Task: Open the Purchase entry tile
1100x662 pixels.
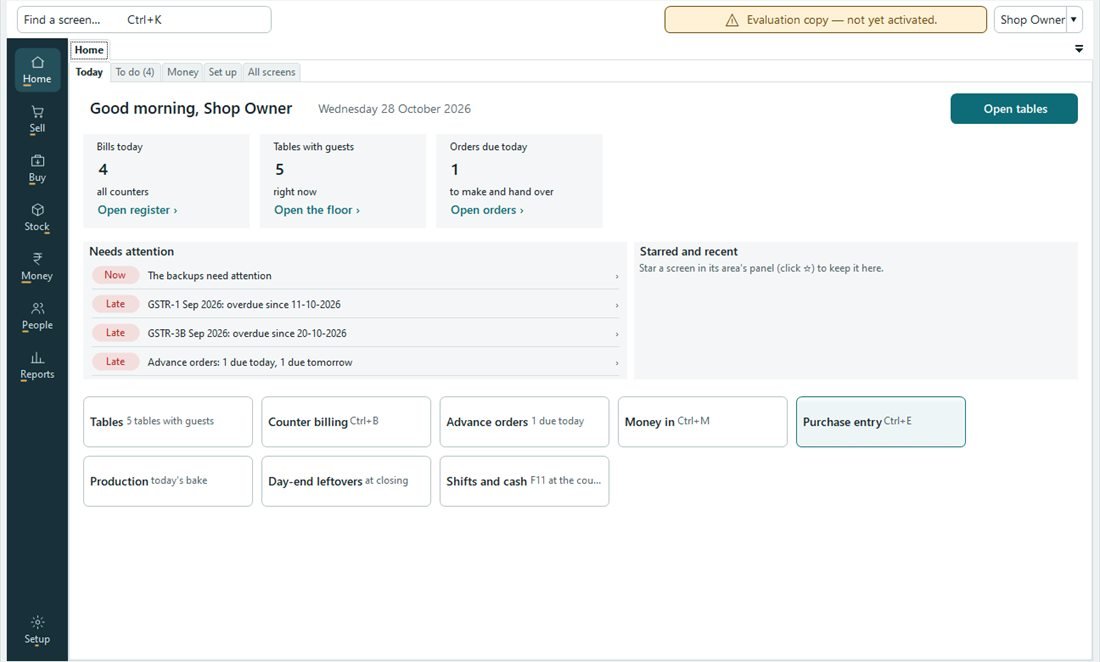Action: (880, 421)
